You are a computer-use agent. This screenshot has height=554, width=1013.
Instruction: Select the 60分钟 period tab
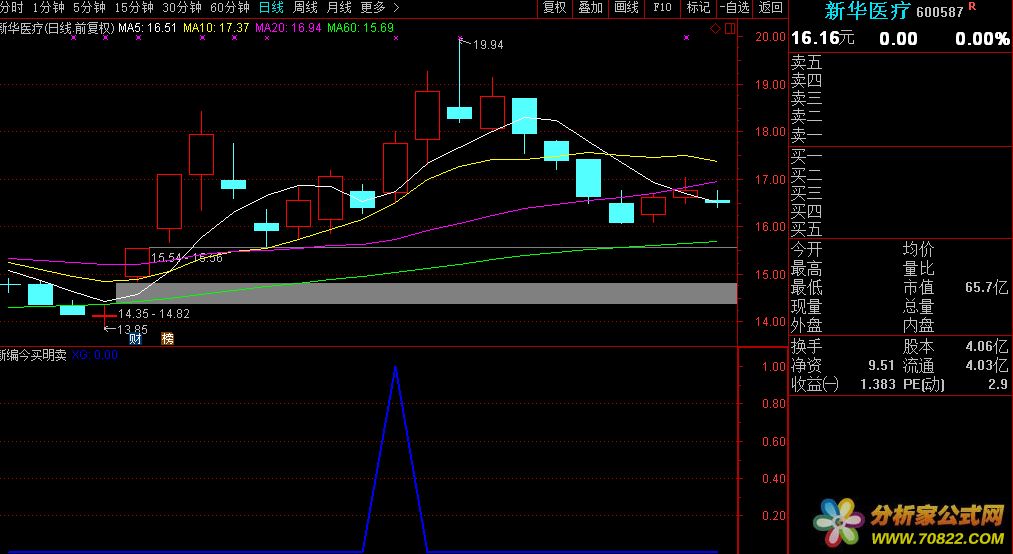[230, 7]
